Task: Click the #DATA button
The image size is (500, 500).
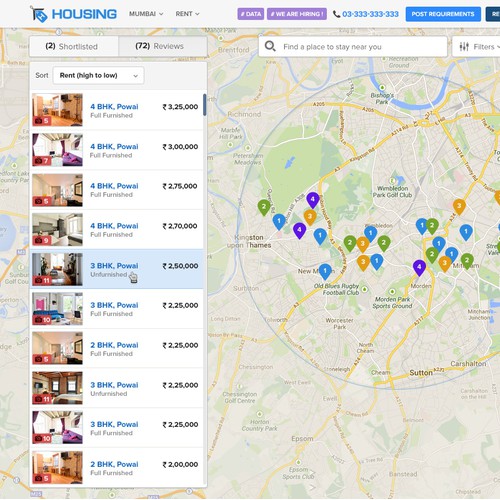Action: (x=251, y=14)
